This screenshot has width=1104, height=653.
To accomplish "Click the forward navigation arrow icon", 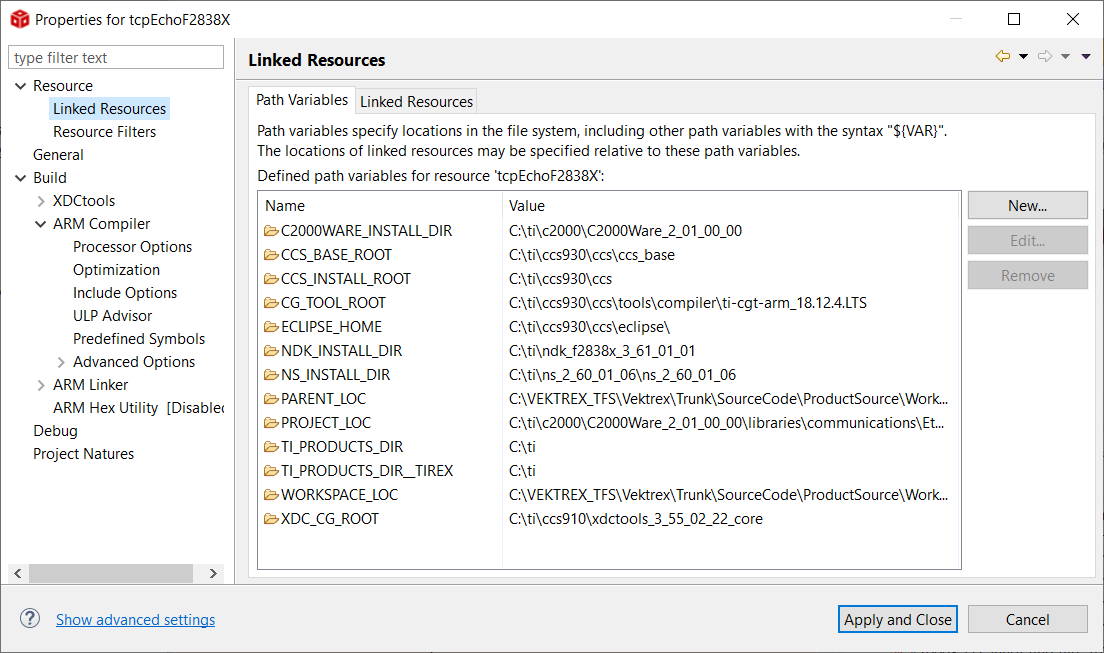I will click(1045, 57).
